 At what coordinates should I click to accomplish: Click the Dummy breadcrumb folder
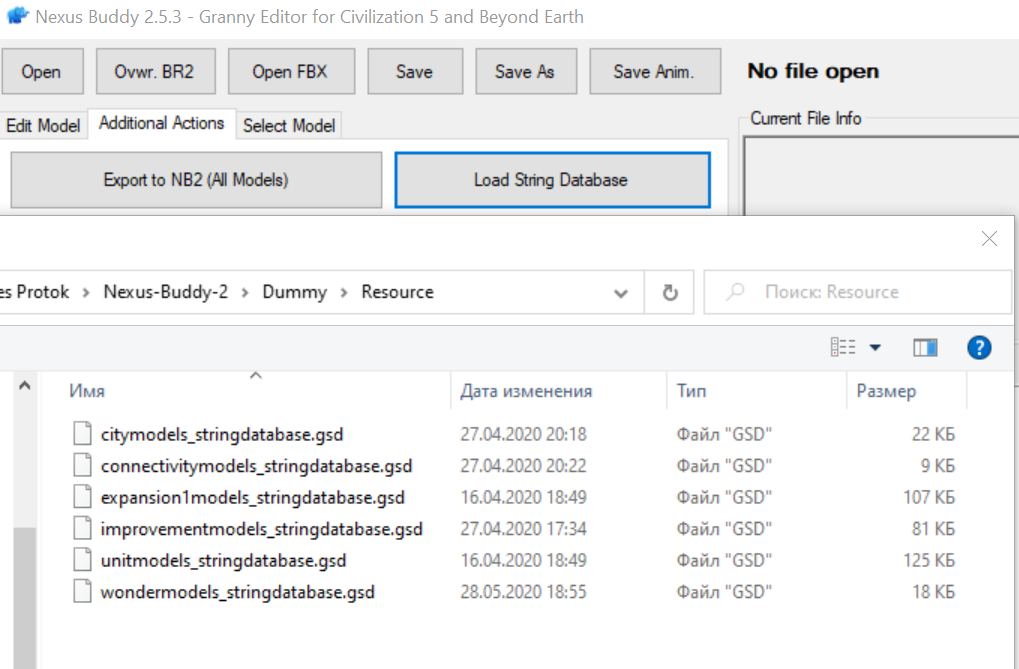coord(294,292)
